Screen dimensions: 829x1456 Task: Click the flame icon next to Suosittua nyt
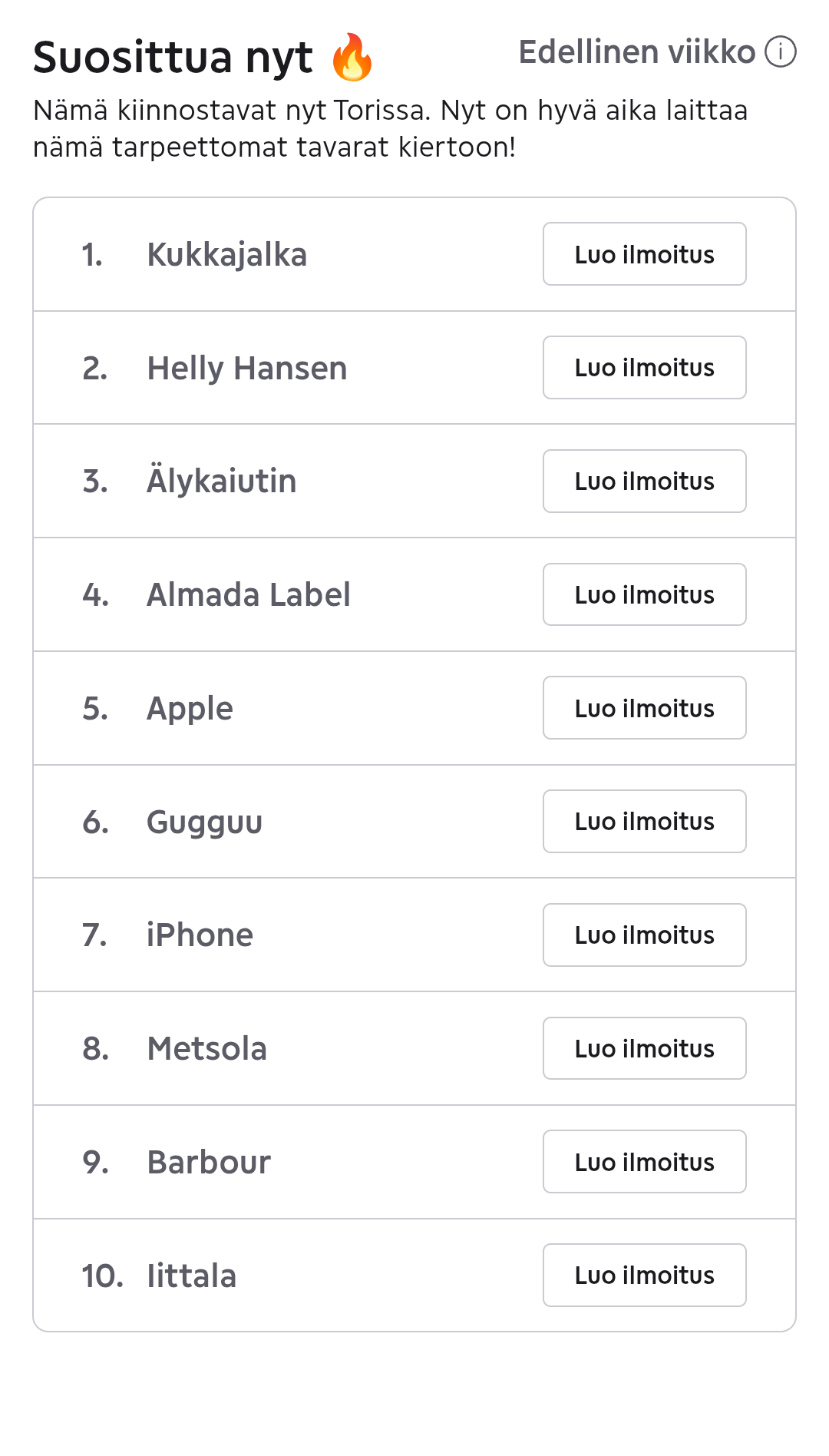click(352, 58)
